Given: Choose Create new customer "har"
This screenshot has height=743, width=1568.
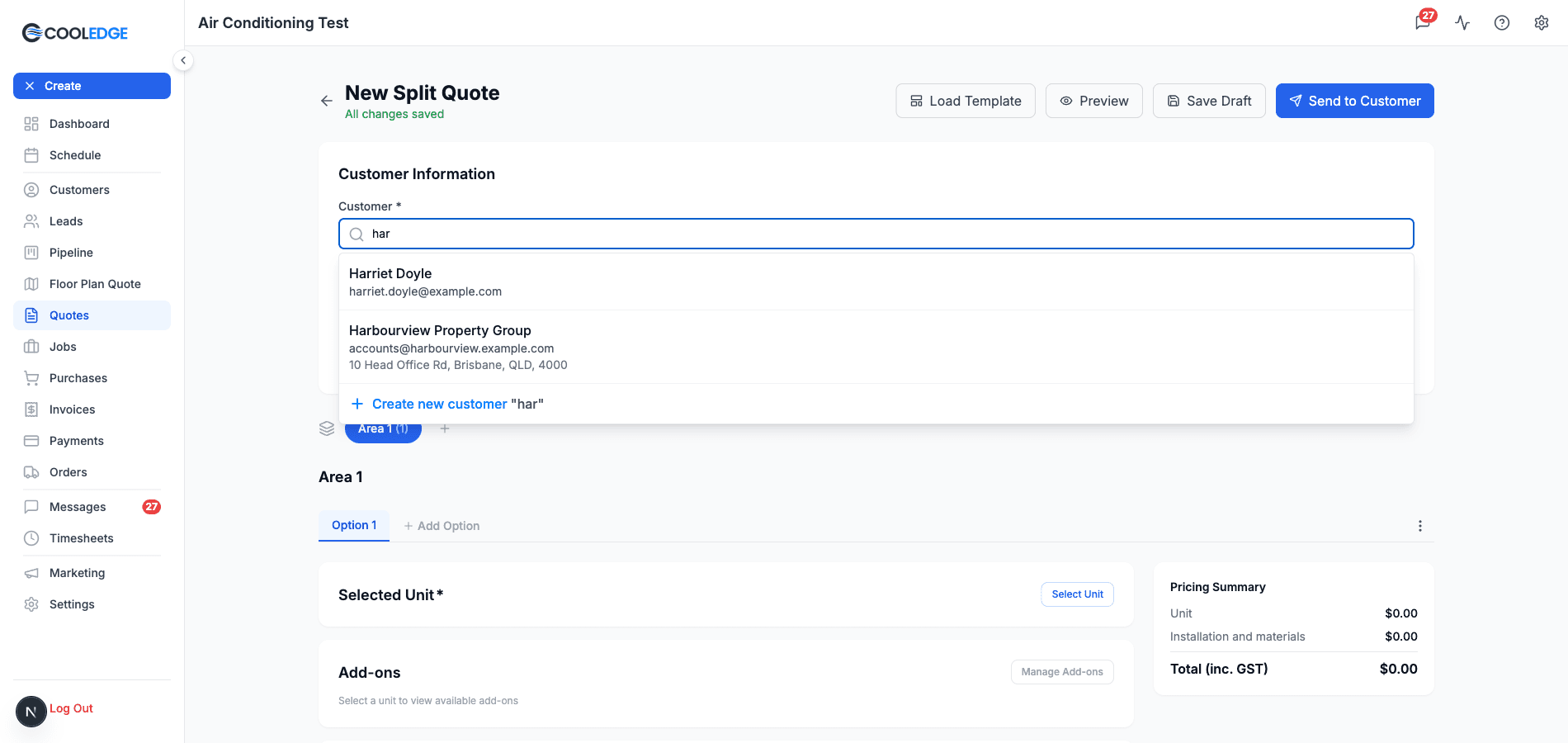Looking at the screenshot, I should (x=876, y=404).
